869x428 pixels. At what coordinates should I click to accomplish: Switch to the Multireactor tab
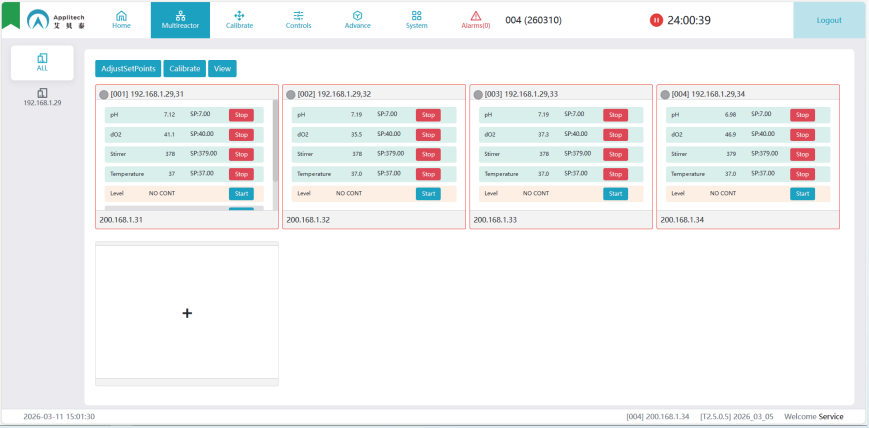tap(180, 19)
